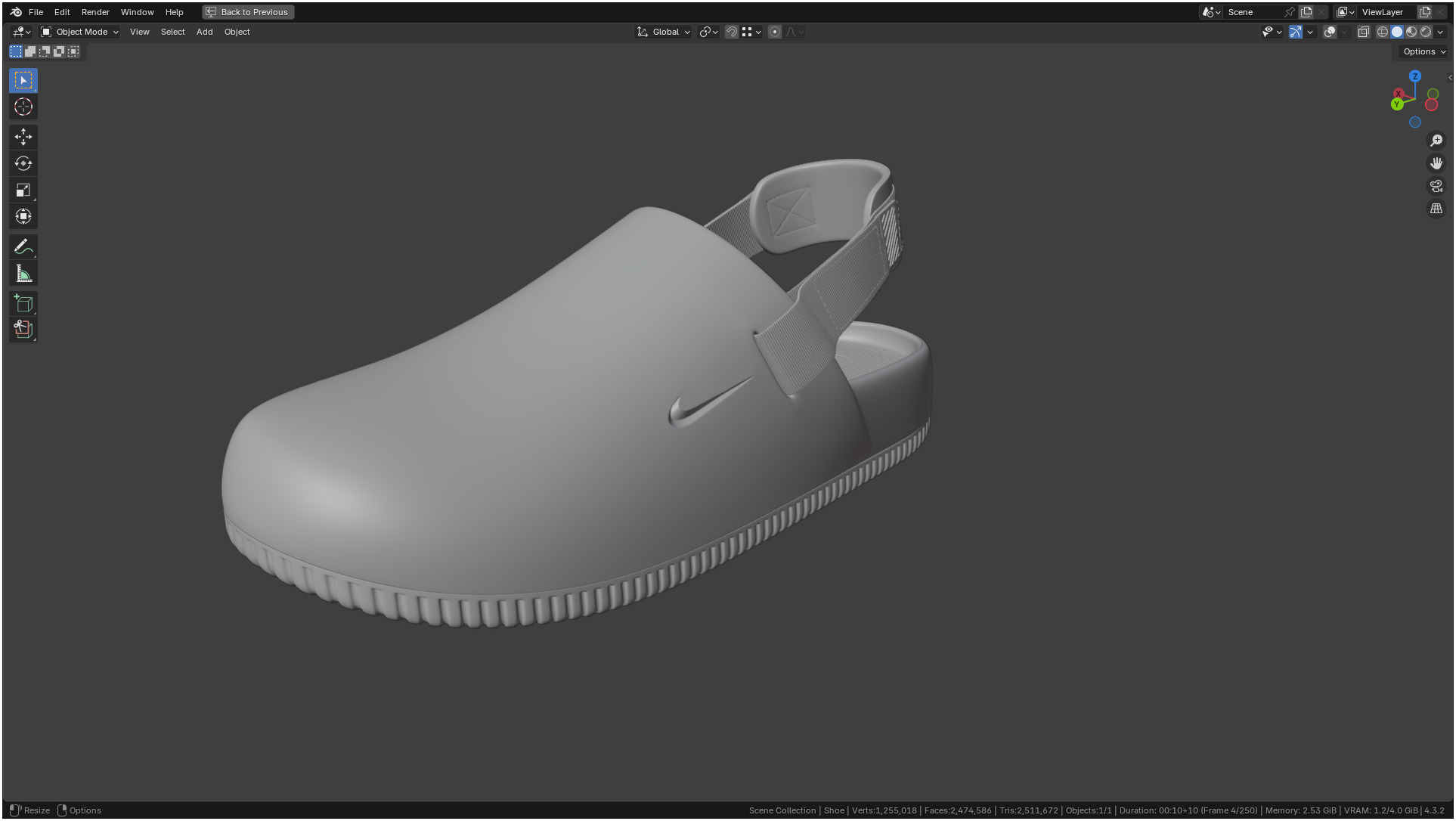1456x821 pixels.
Task: Click new ViewLayer duplicate icon
Action: [1425, 12]
